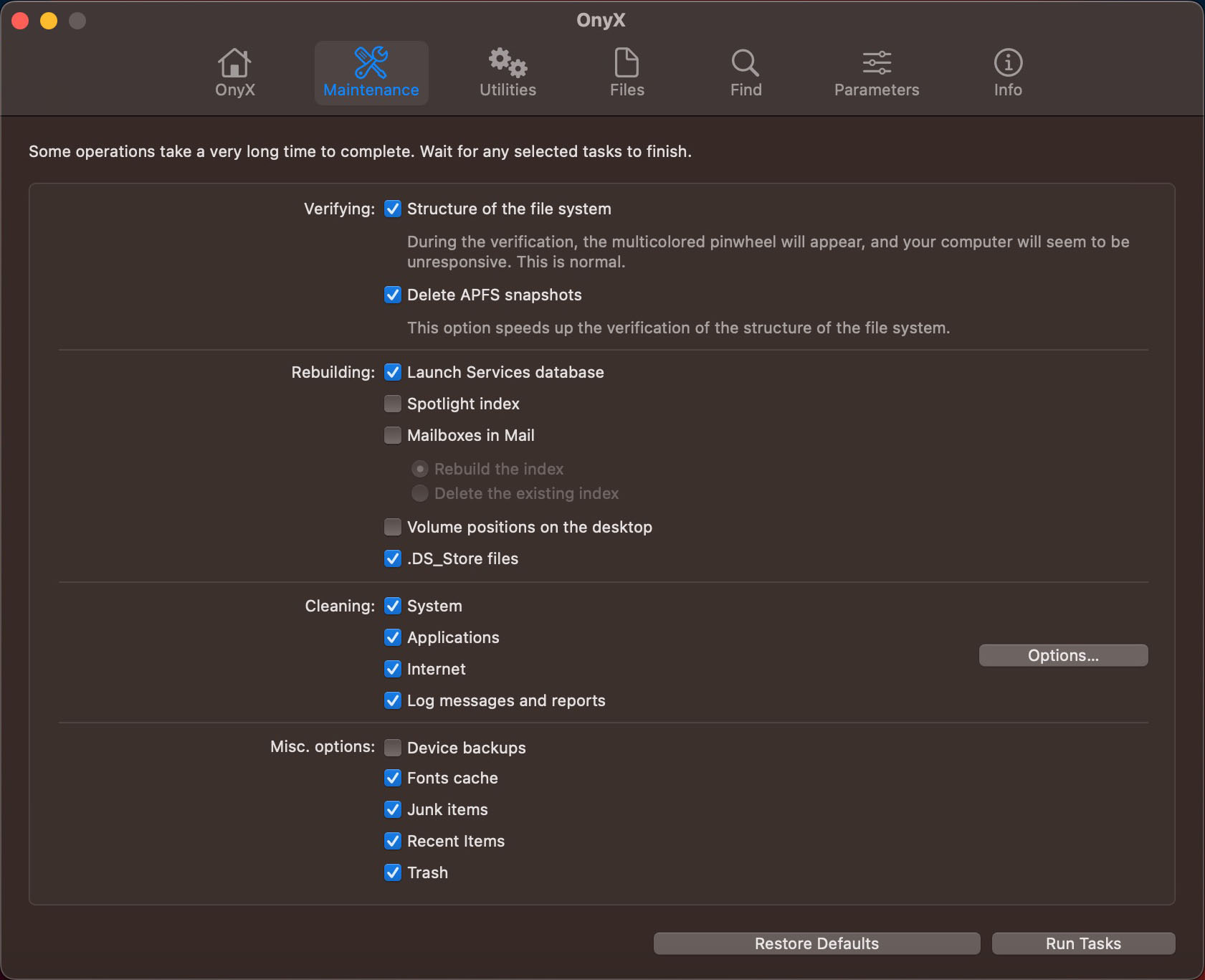Uncheck Recent Items option
The height and width of the screenshot is (980, 1205).
[x=393, y=841]
